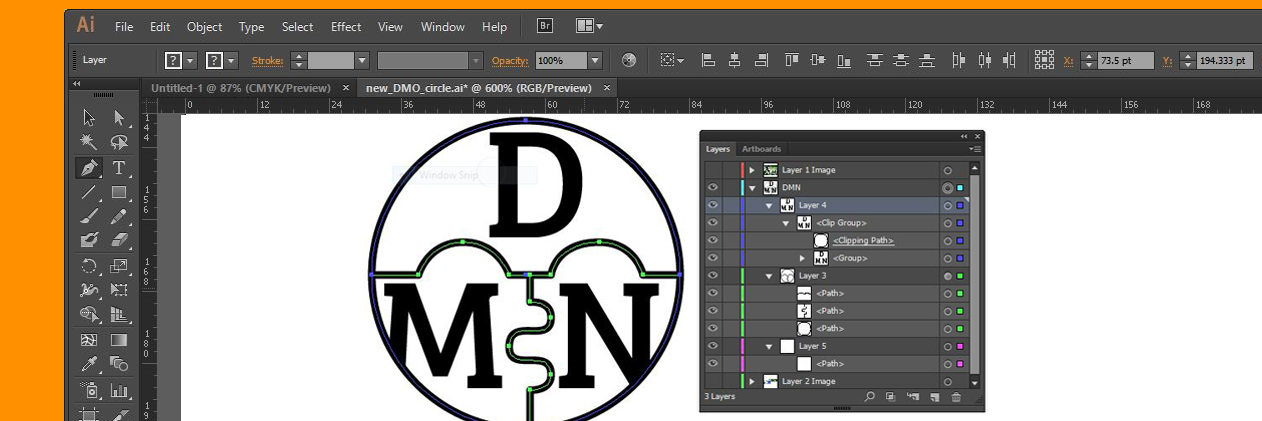Viewport: 1262px width, 421px height.
Task: Open the stroke weight dropdown
Action: click(x=362, y=60)
